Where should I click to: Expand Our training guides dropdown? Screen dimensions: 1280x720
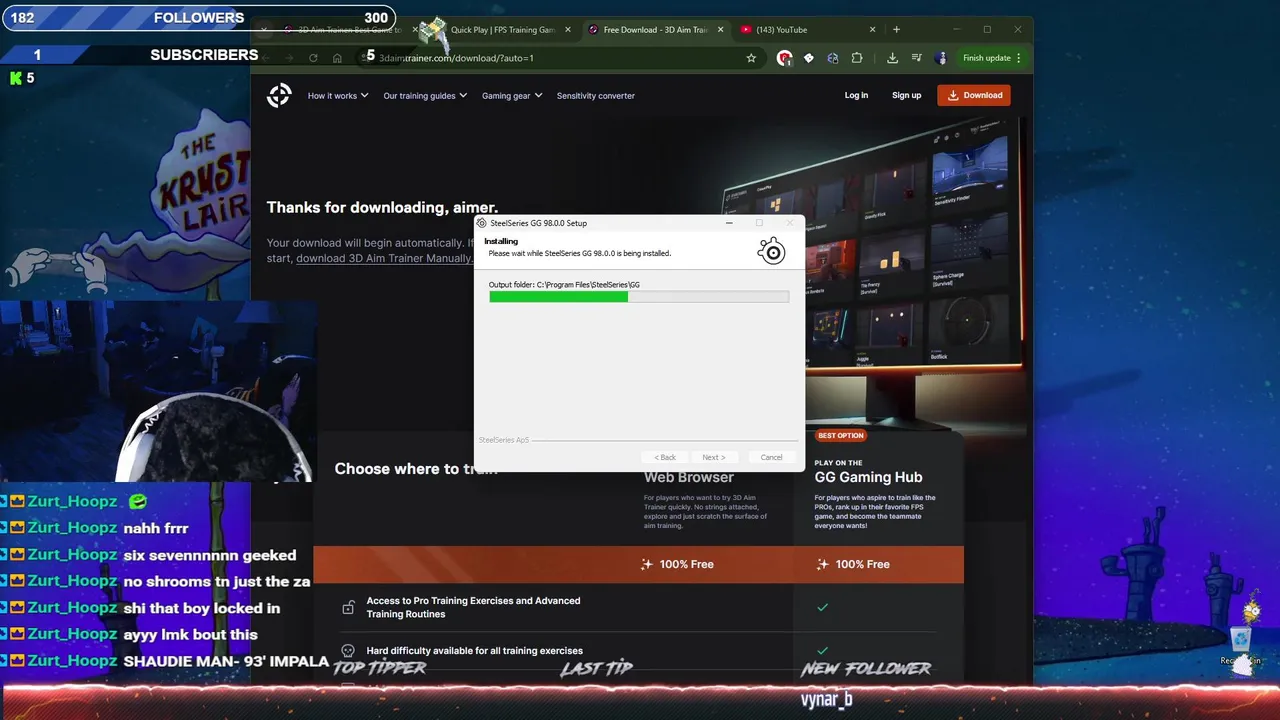[425, 96]
